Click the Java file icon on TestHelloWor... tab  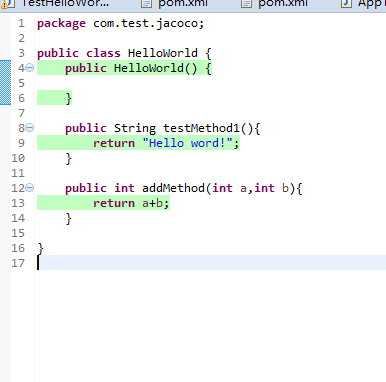tap(8, 4)
